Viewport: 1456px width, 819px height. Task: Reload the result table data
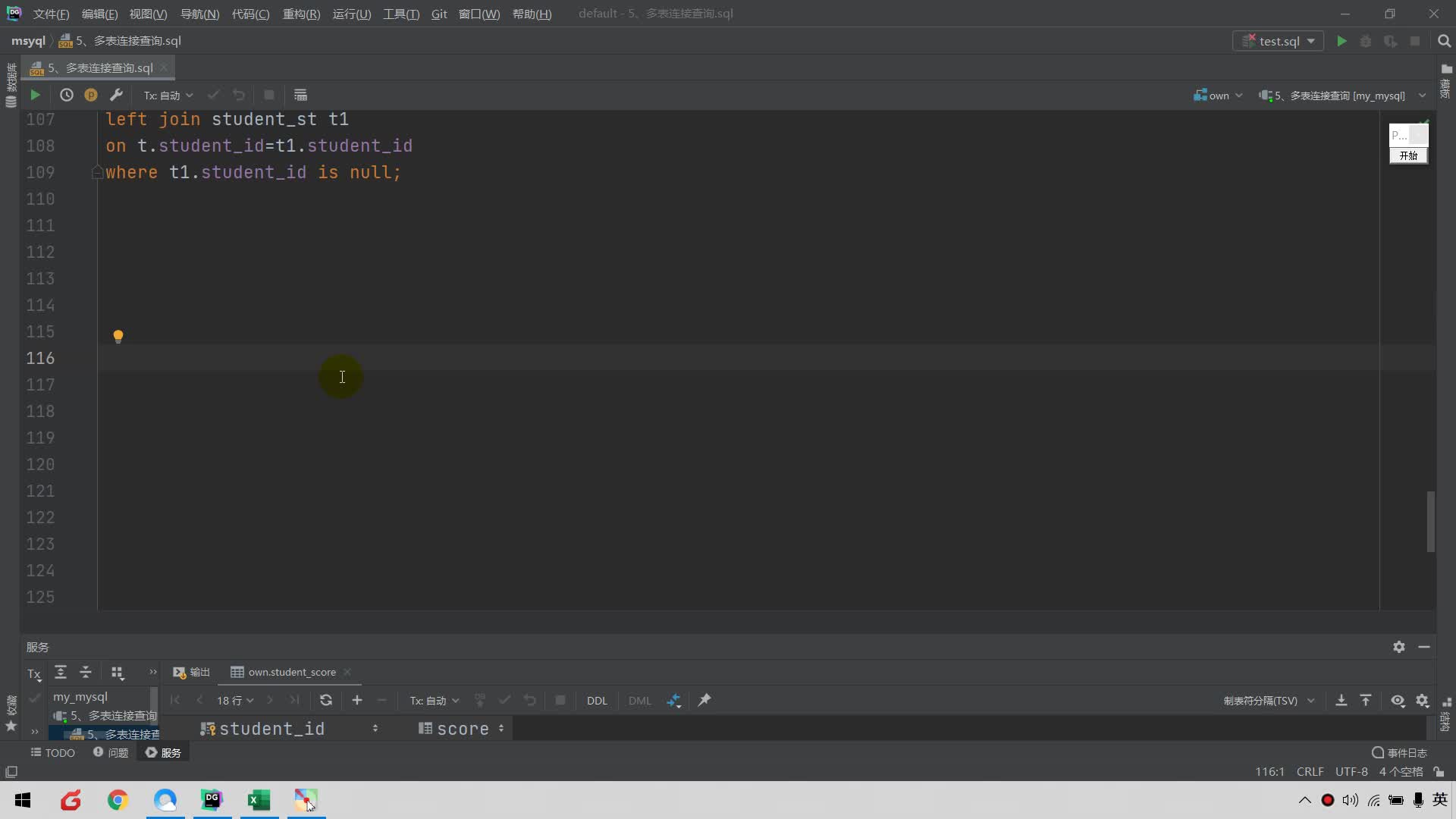(x=326, y=700)
